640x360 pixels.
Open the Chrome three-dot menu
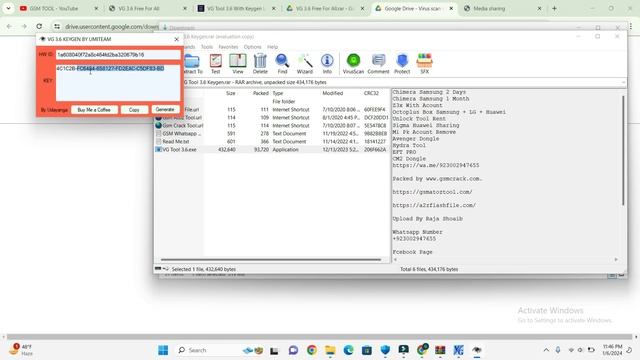(631, 26)
